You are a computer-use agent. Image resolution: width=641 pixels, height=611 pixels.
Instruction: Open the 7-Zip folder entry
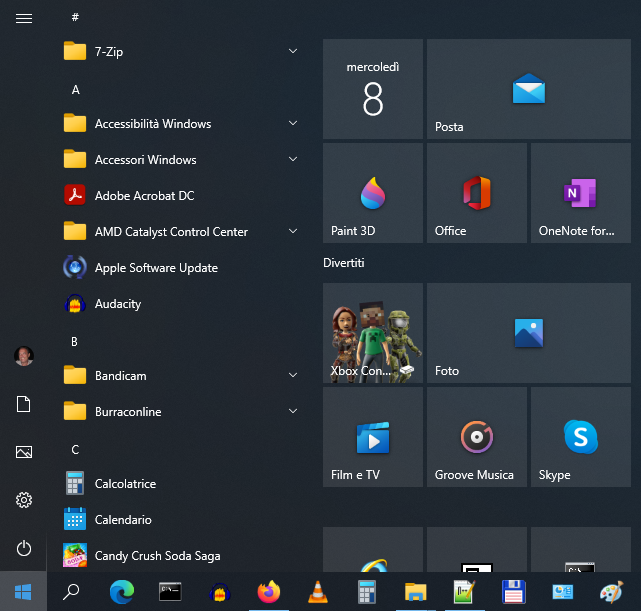point(182,51)
